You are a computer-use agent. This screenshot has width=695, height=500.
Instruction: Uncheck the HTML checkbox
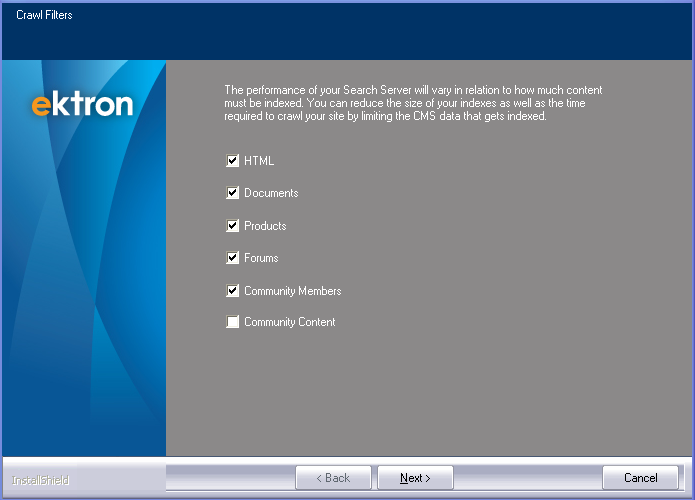click(x=232, y=160)
